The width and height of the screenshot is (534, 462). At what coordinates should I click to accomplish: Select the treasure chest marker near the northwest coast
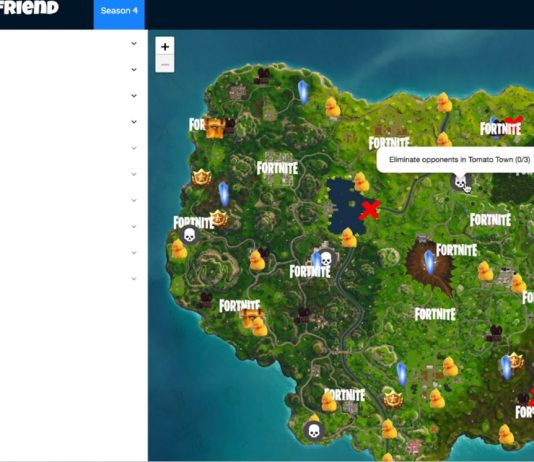[216, 128]
